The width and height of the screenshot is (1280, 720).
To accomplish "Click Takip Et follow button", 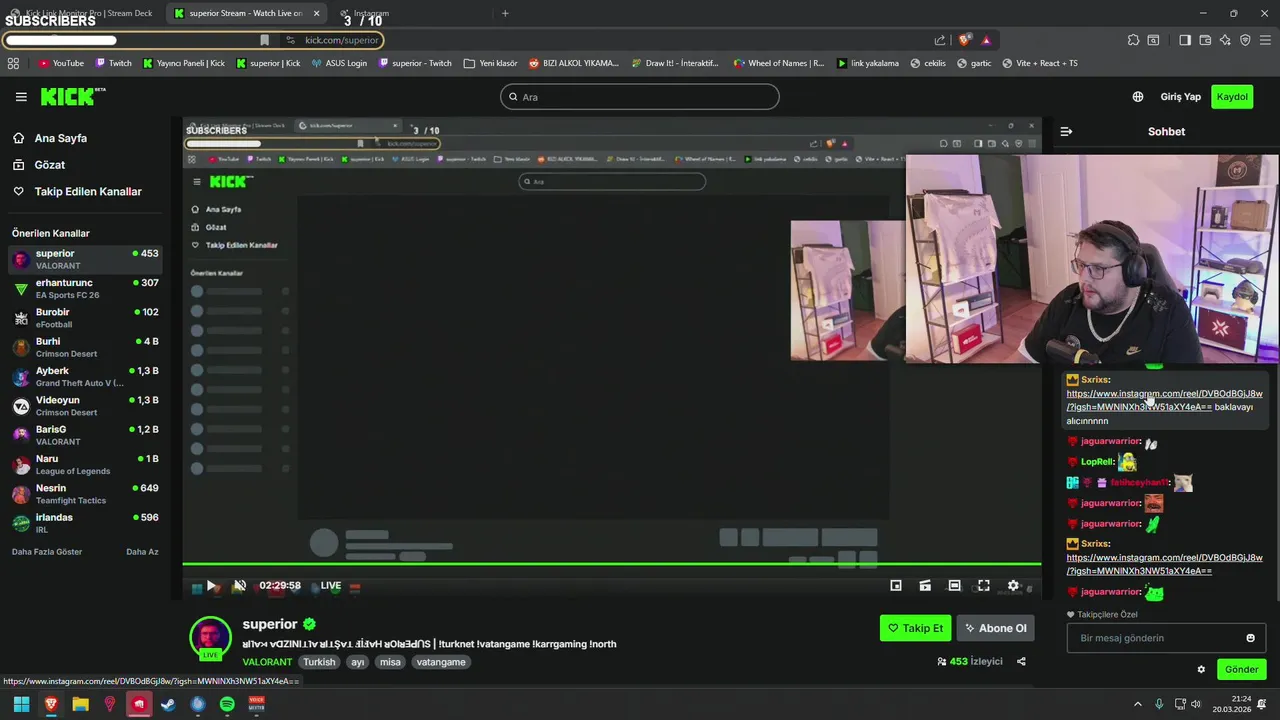I will [915, 628].
